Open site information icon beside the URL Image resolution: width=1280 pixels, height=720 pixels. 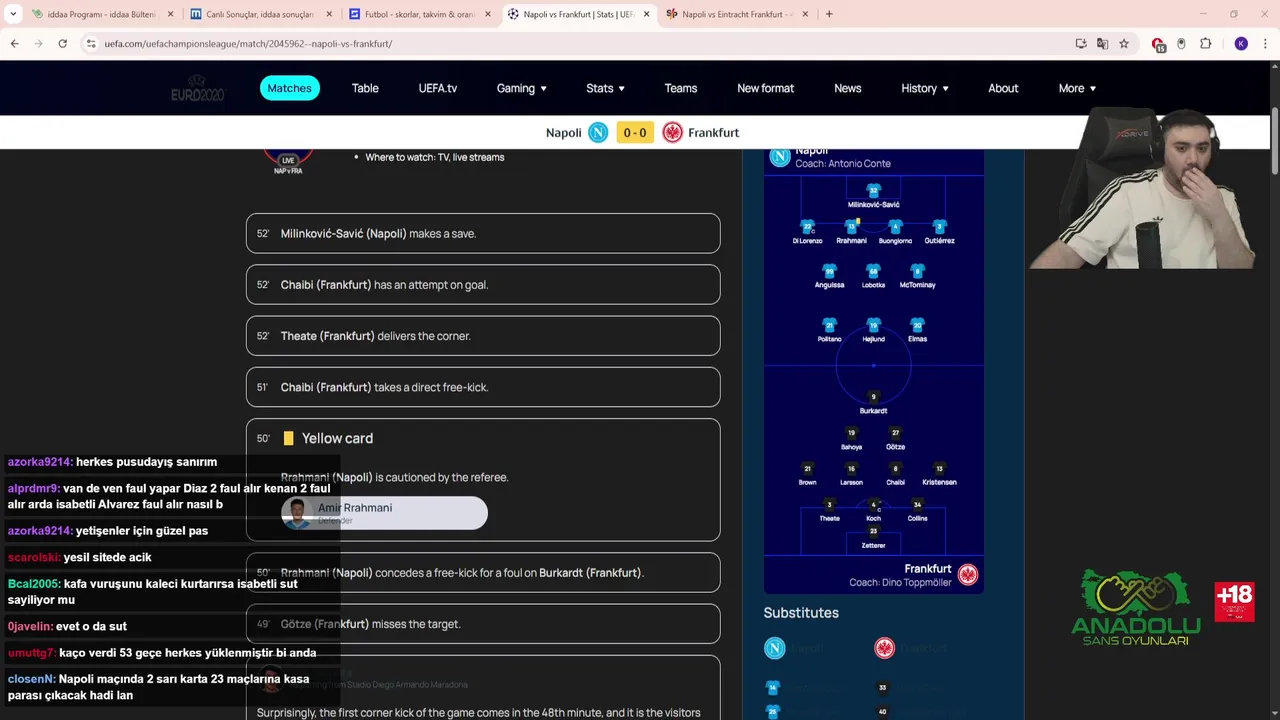click(x=90, y=44)
